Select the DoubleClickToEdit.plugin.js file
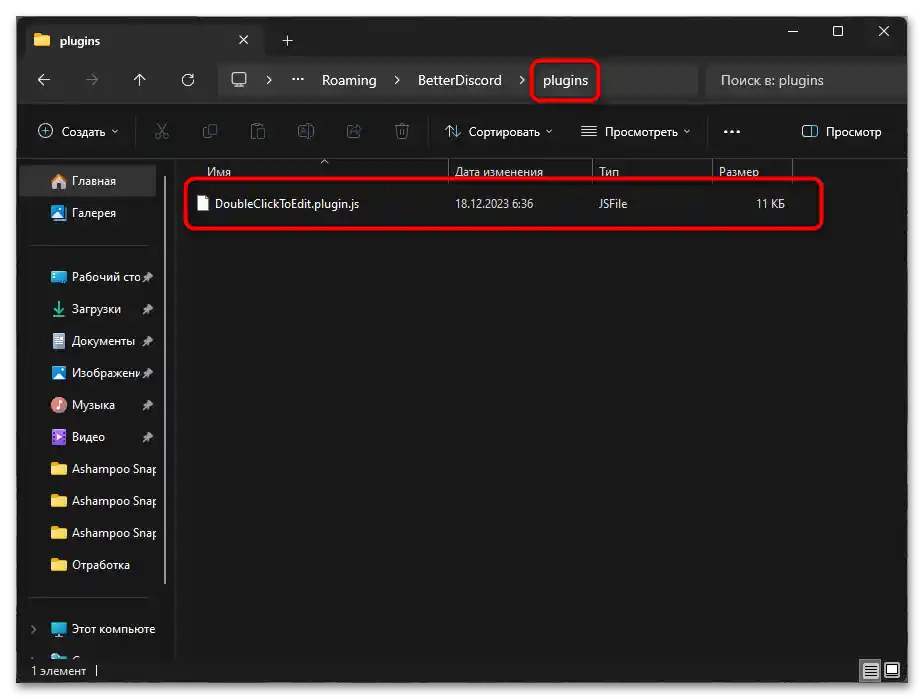Screen dimensions: 924x699 click(286, 204)
